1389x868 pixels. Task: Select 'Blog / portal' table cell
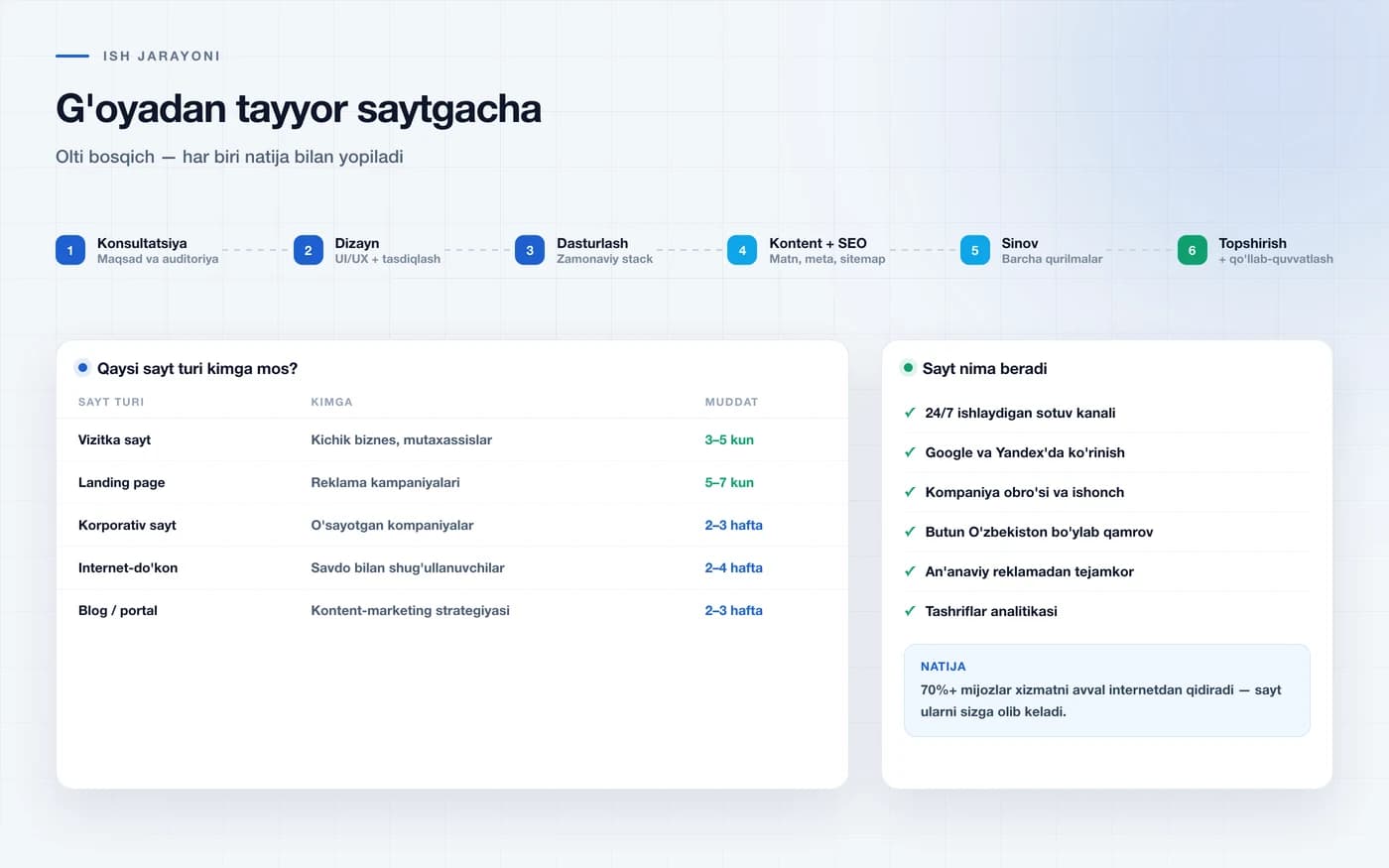118,610
